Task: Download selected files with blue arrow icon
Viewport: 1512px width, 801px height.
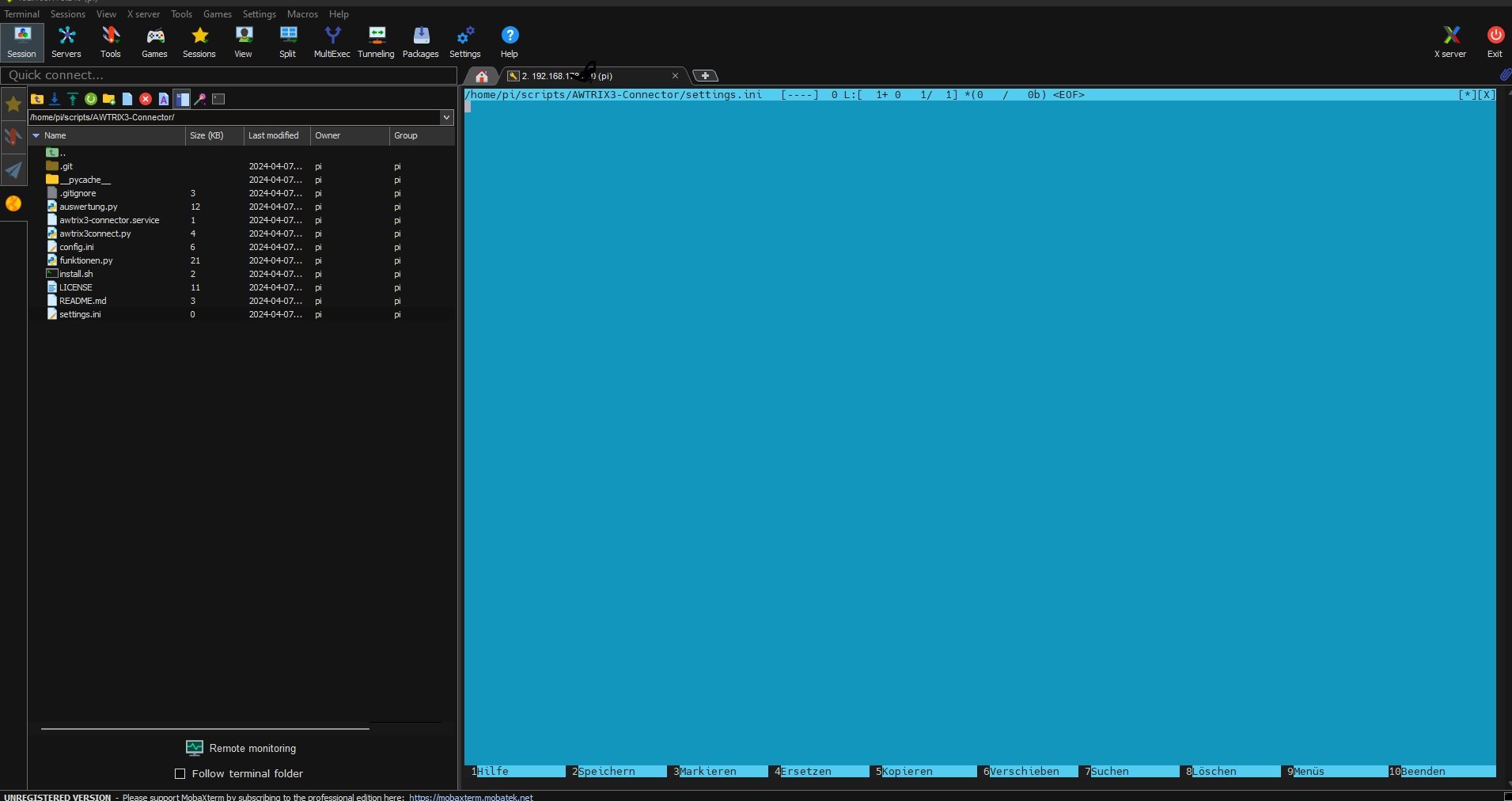Action: [x=55, y=99]
